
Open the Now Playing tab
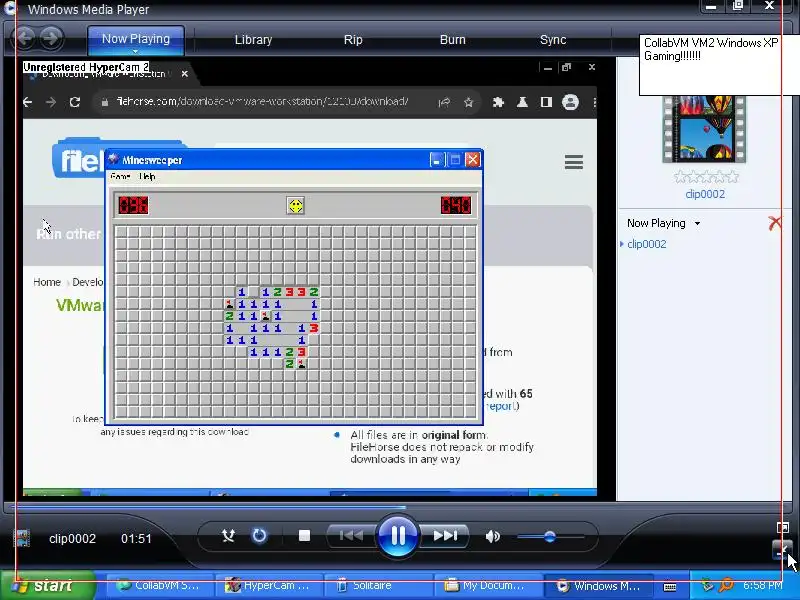click(136, 39)
